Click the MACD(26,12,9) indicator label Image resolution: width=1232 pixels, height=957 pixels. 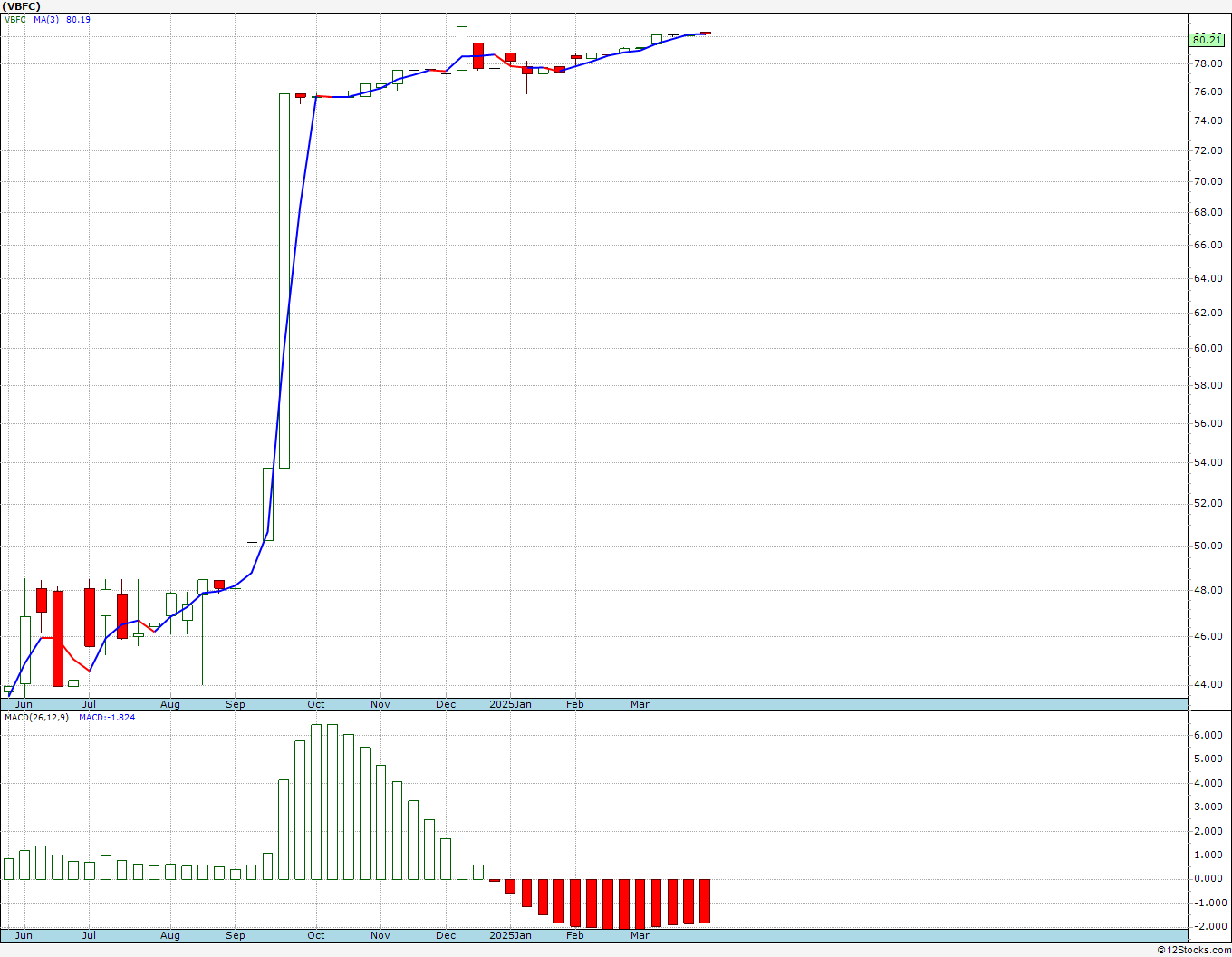(36, 718)
